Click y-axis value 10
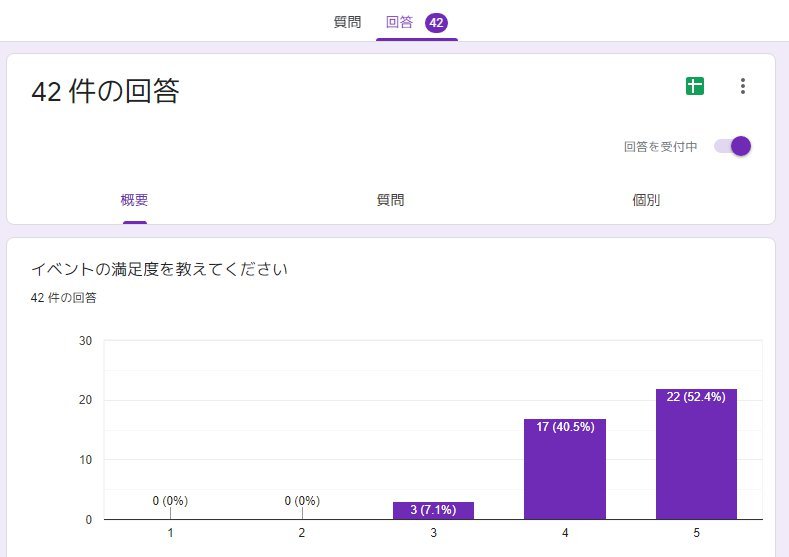789x557 pixels. pos(86,460)
